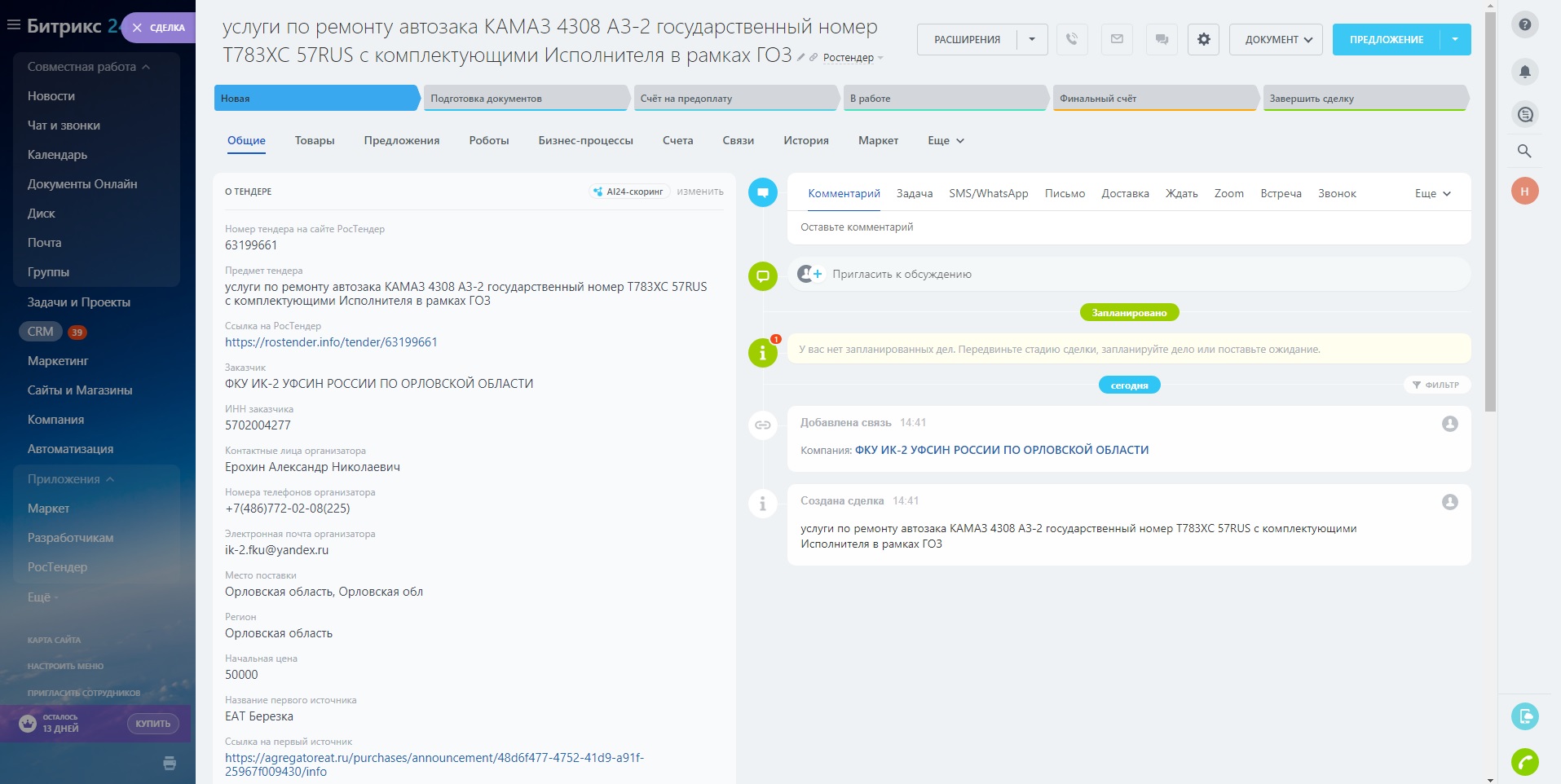1561x784 pixels.
Task: Switch to the Счета tab
Action: click(x=678, y=140)
